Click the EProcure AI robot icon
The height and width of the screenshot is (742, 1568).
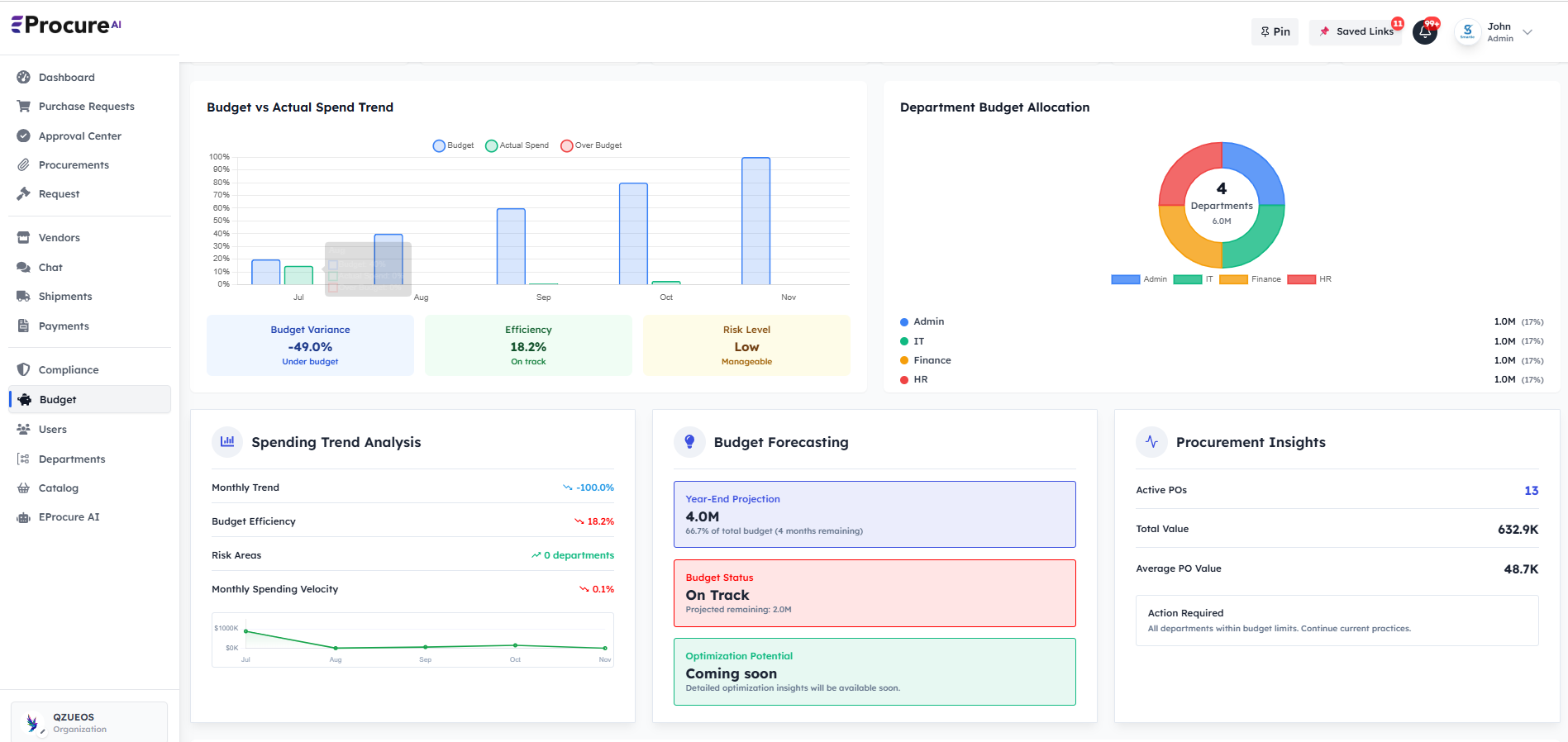(x=23, y=517)
